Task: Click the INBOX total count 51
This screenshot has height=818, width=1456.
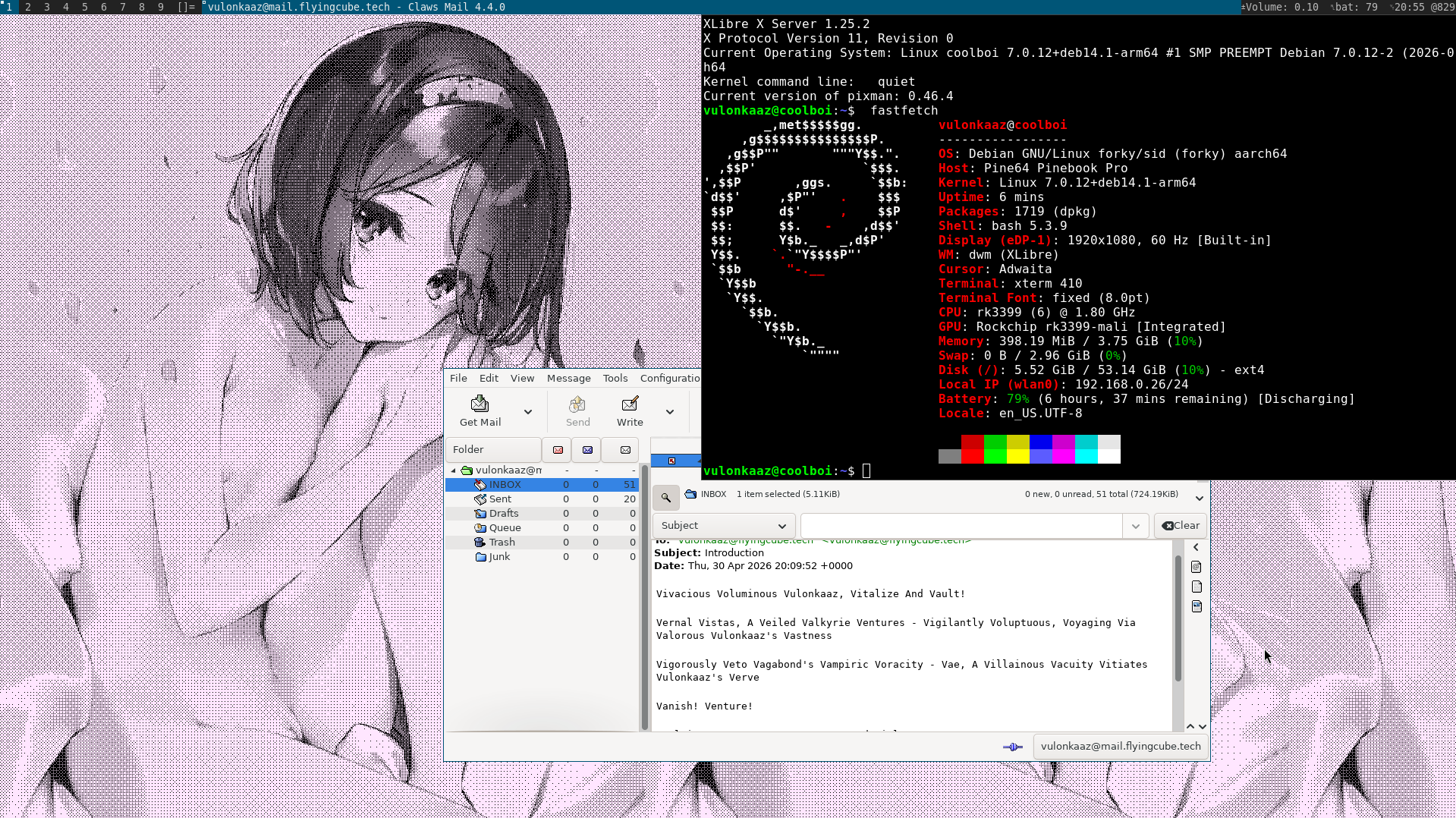Action: coord(630,485)
